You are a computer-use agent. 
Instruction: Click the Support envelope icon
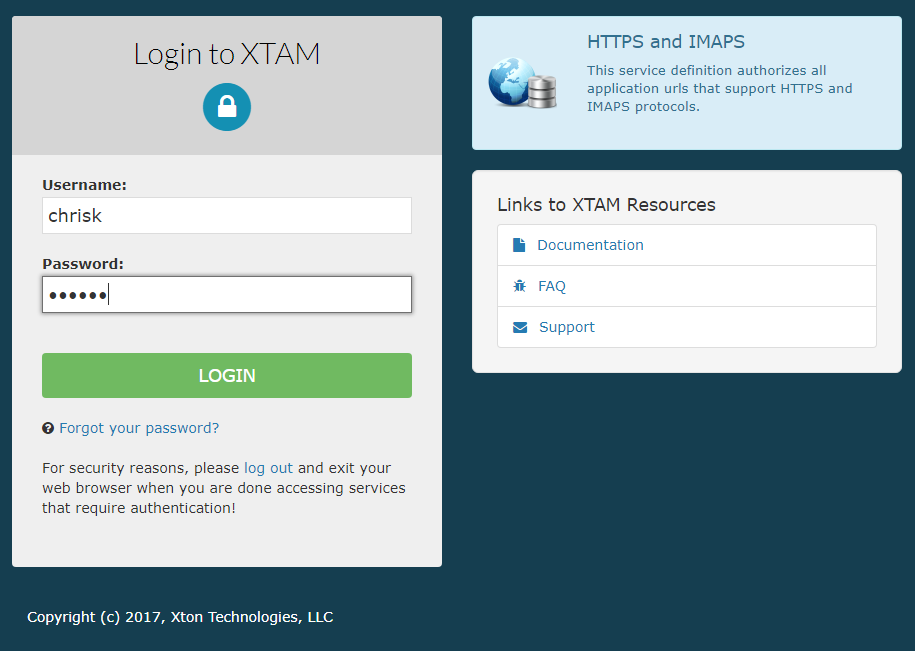coord(520,327)
